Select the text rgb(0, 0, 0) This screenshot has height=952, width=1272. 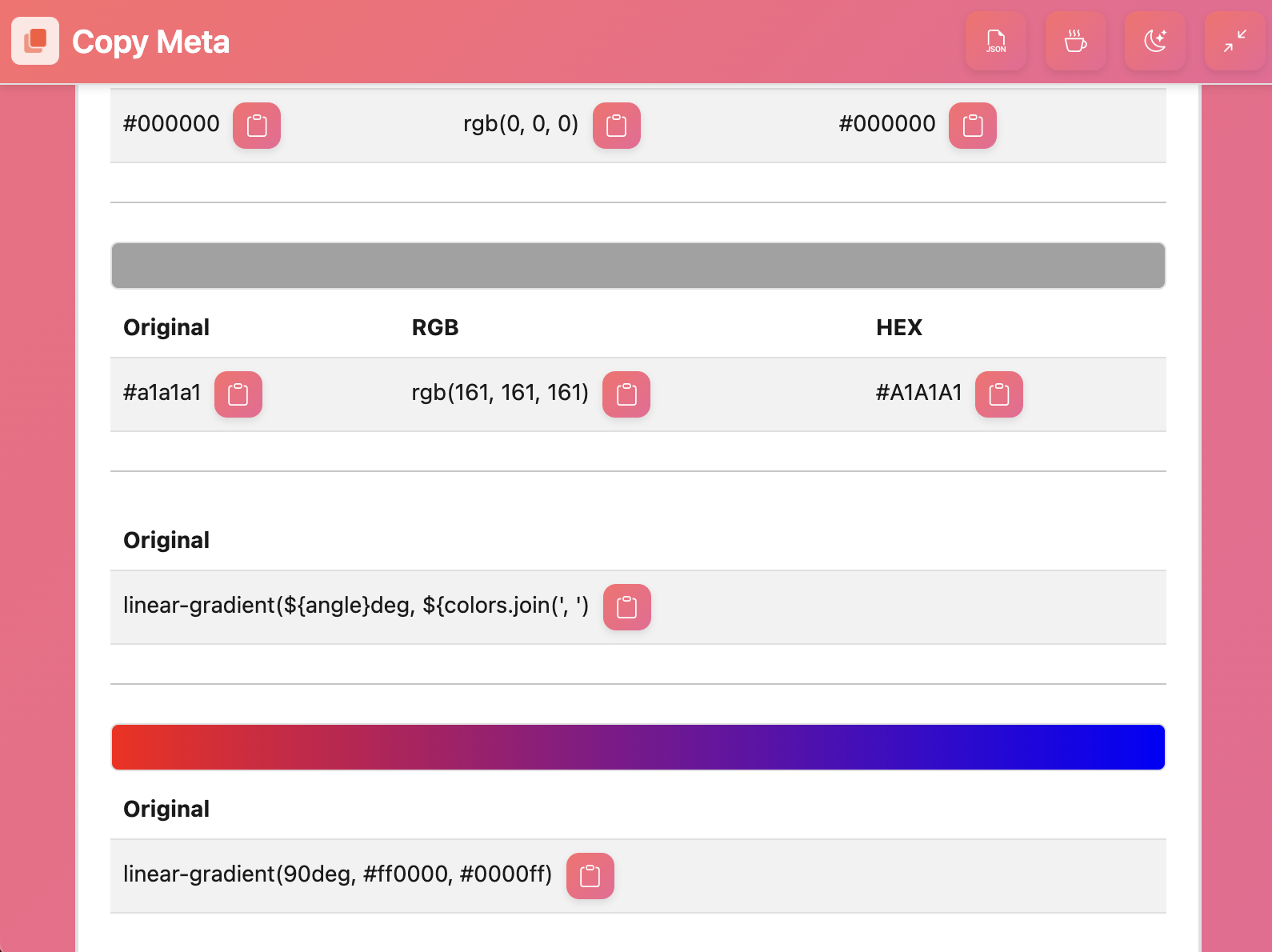click(x=521, y=124)
